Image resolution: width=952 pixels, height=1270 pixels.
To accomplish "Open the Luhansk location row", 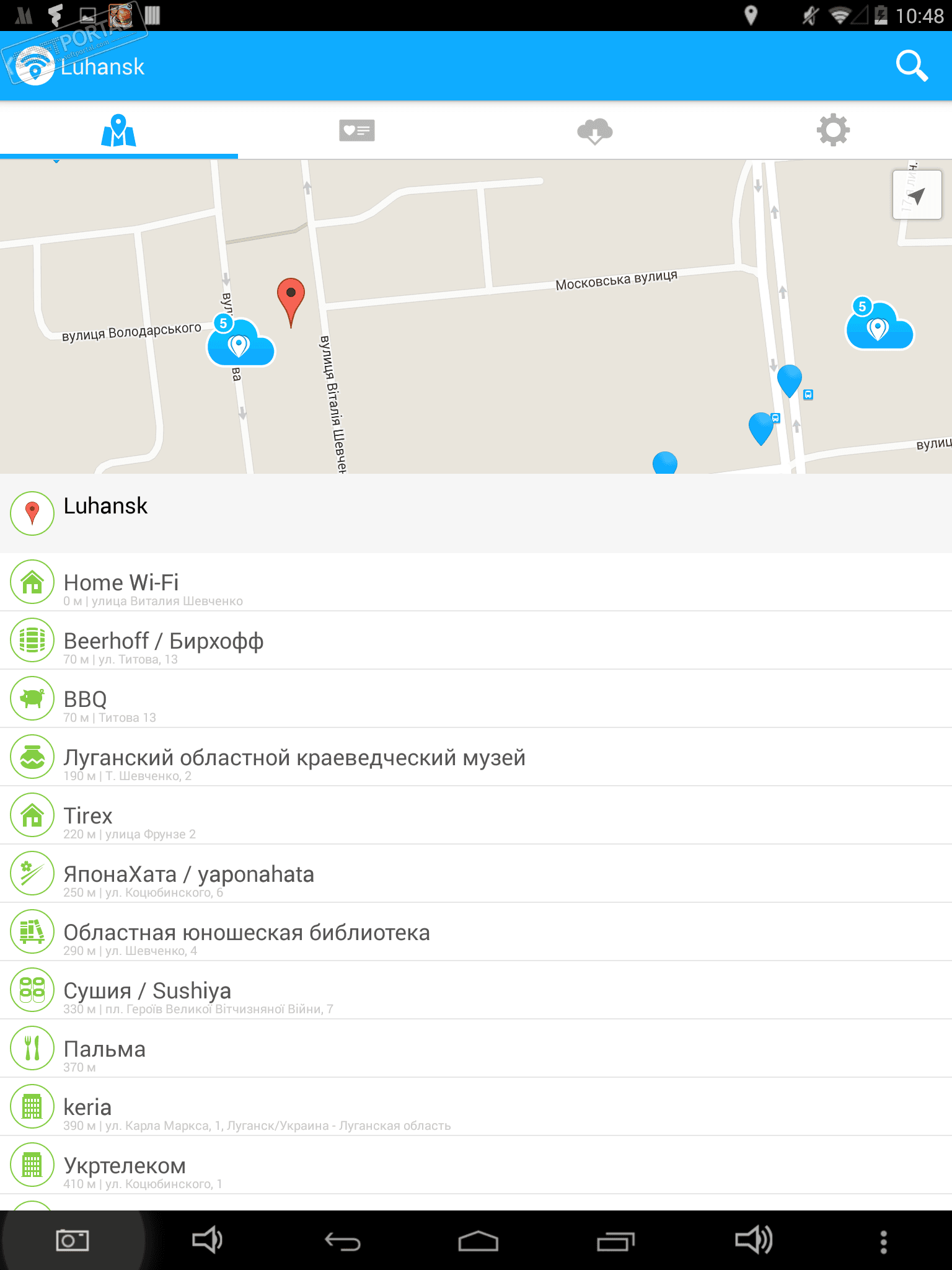I will point(476,513).
